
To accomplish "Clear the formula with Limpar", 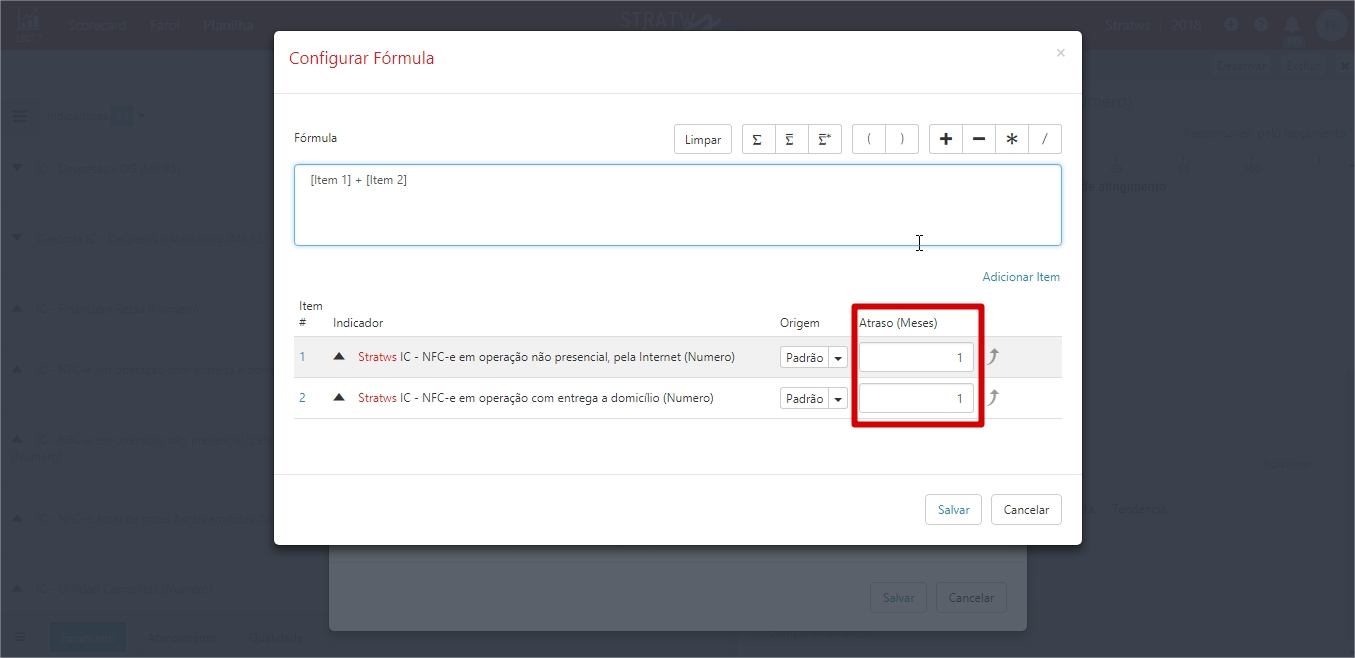I will tap(703, 140).
